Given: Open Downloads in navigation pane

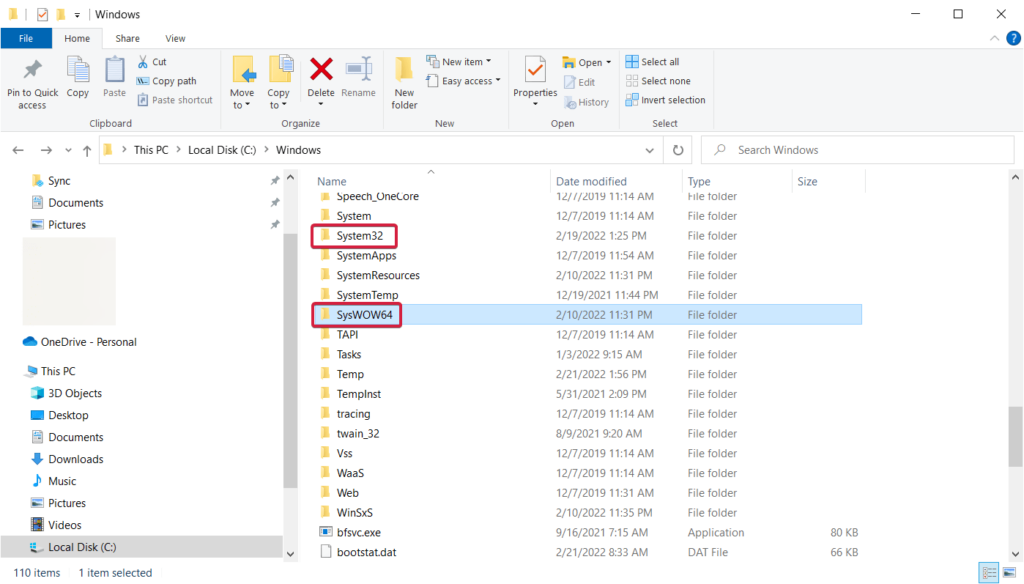Looking at the screenshot, I should [x=75, y=459].
